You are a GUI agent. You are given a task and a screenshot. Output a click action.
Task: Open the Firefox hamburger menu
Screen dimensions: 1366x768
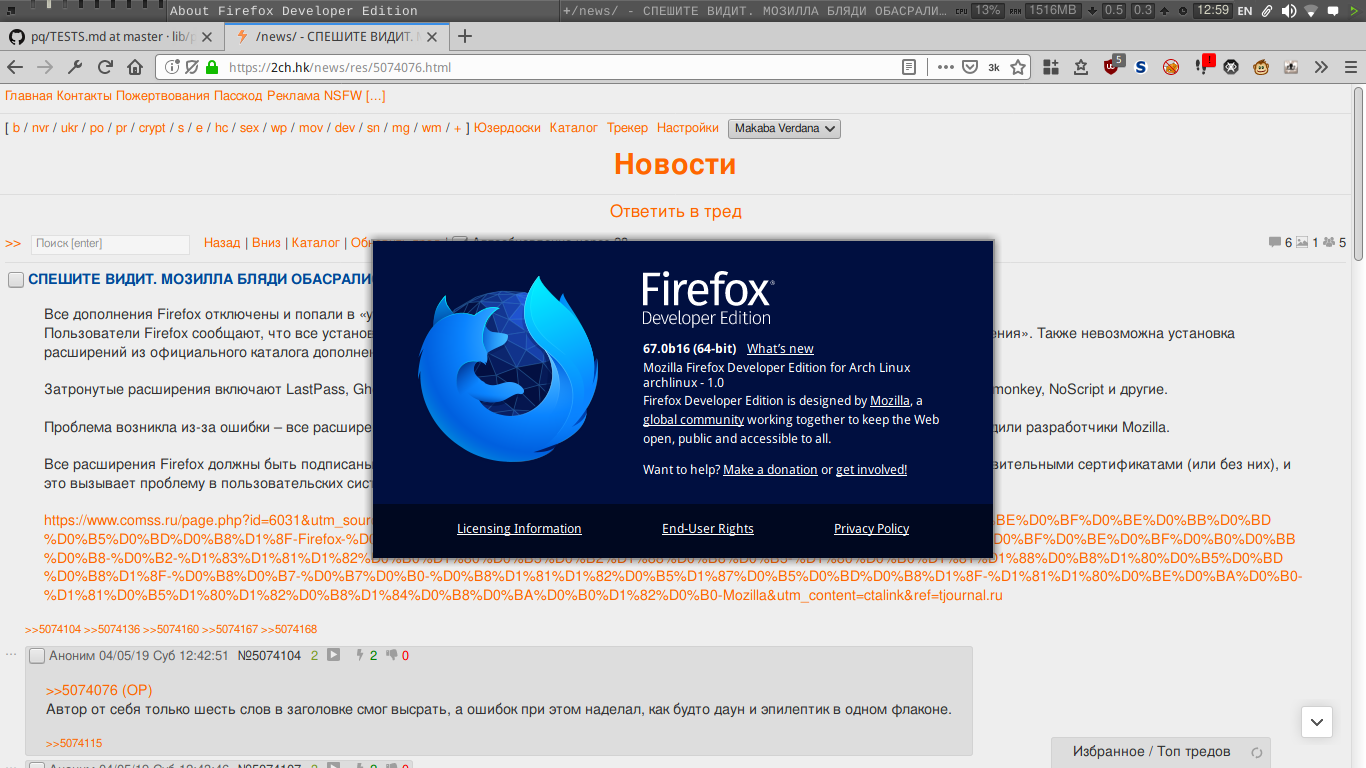coord(1350,67)
